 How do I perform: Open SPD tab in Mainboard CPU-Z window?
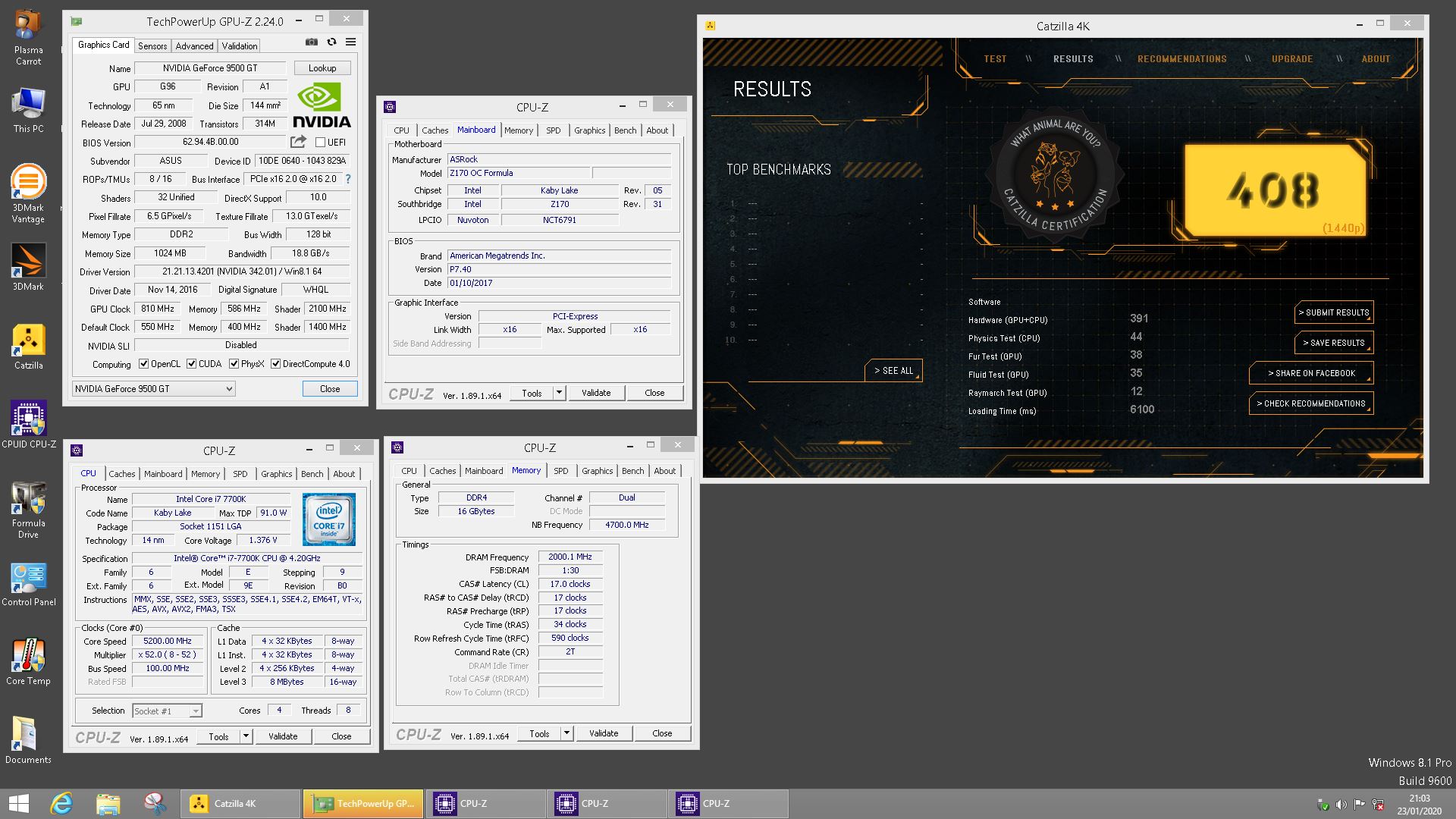(554, 130)
